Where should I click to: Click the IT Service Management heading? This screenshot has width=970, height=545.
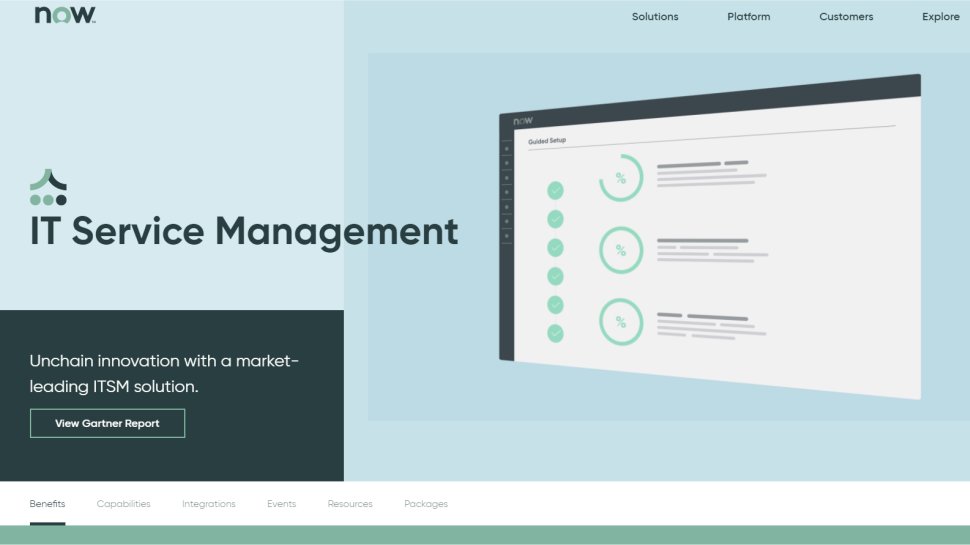(244, 232)
